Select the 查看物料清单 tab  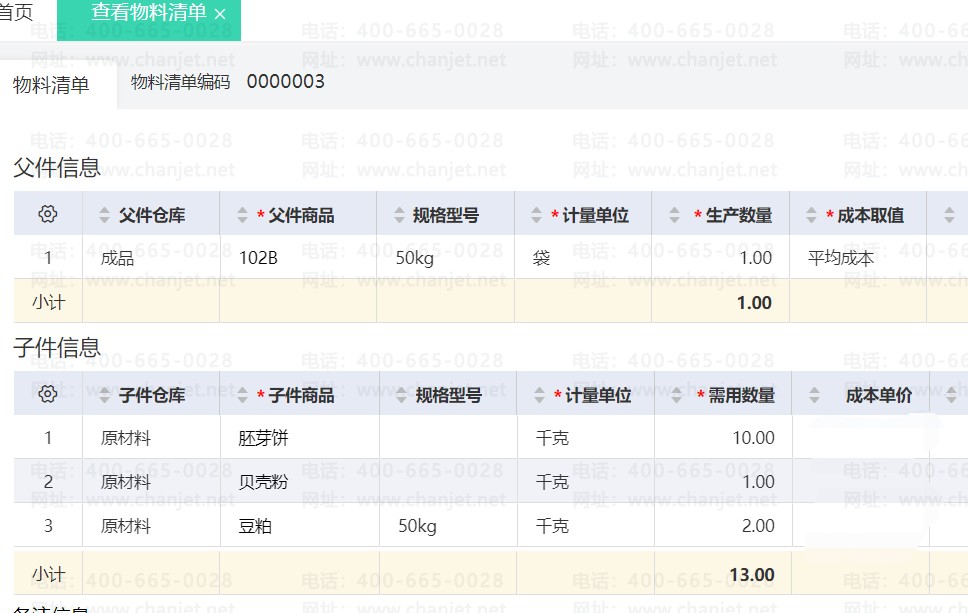click(149, 13)
